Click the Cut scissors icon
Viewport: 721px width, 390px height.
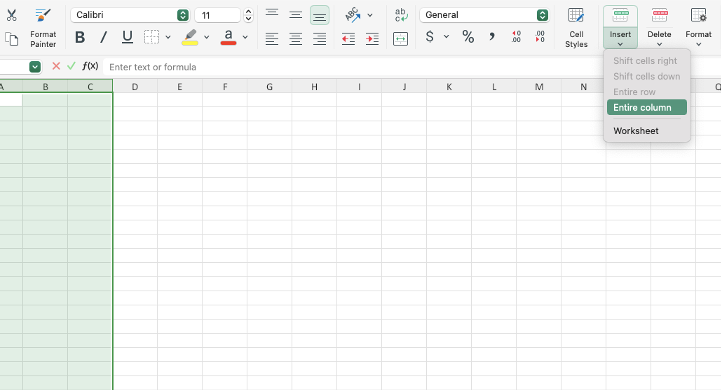[11, 15]
